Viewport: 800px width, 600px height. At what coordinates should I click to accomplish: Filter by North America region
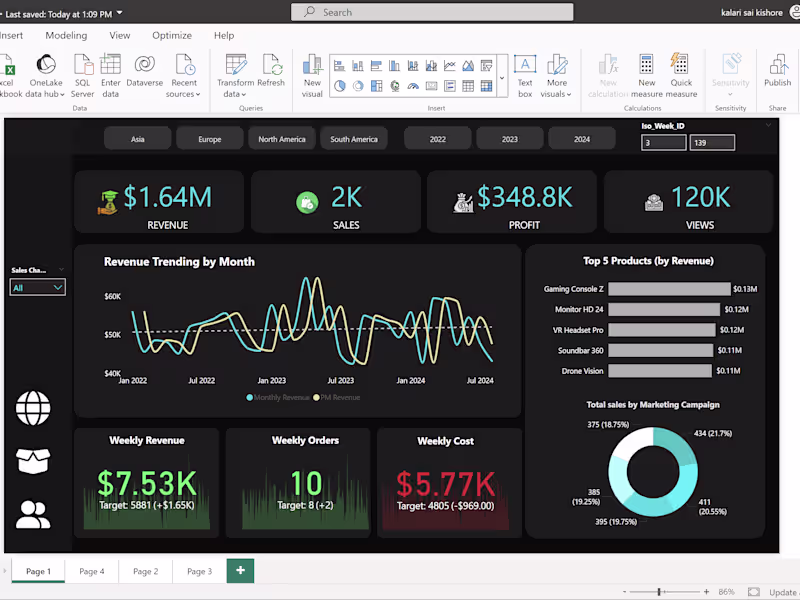click(x=282, y=139)
